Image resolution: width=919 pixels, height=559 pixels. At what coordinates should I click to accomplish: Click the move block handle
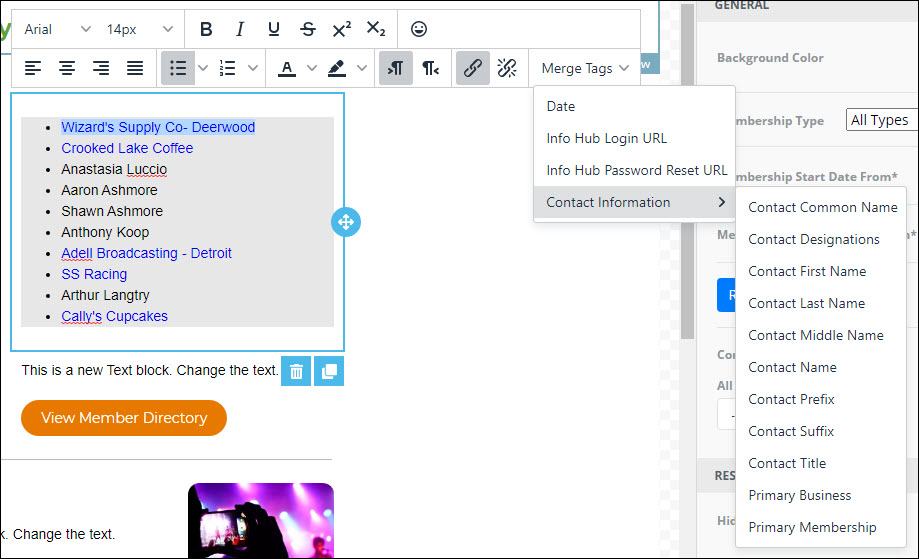coord(346,222)
